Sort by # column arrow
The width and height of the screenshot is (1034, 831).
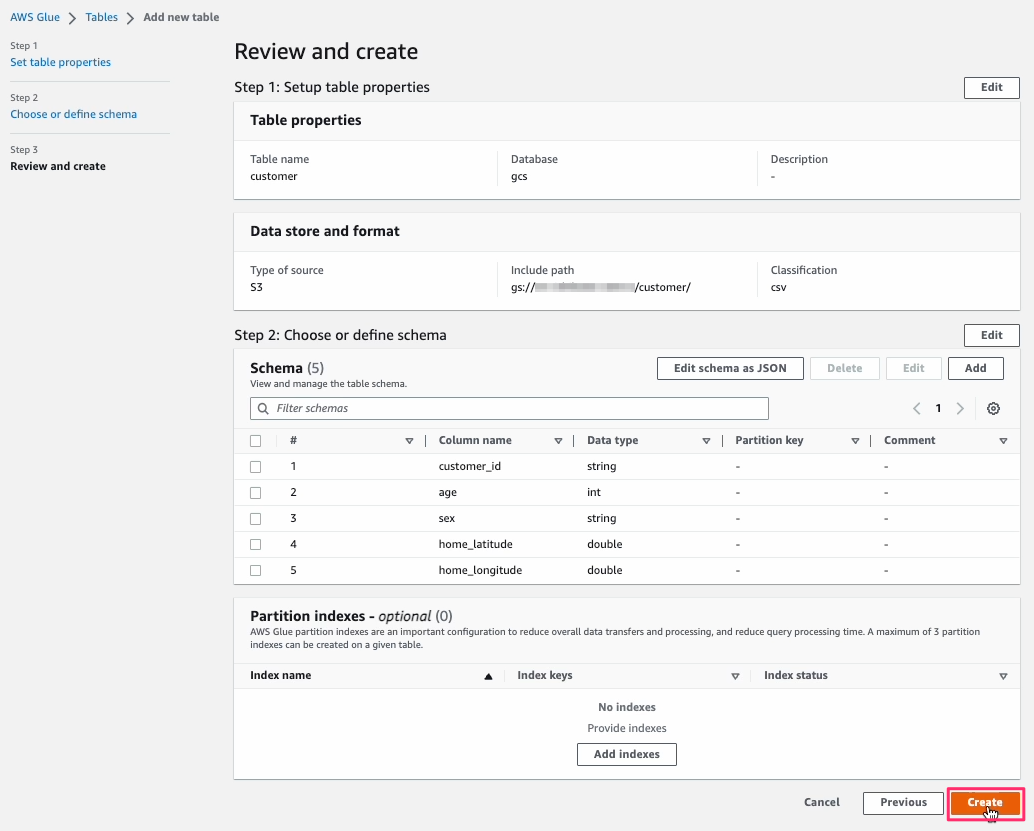coord(409,441)
